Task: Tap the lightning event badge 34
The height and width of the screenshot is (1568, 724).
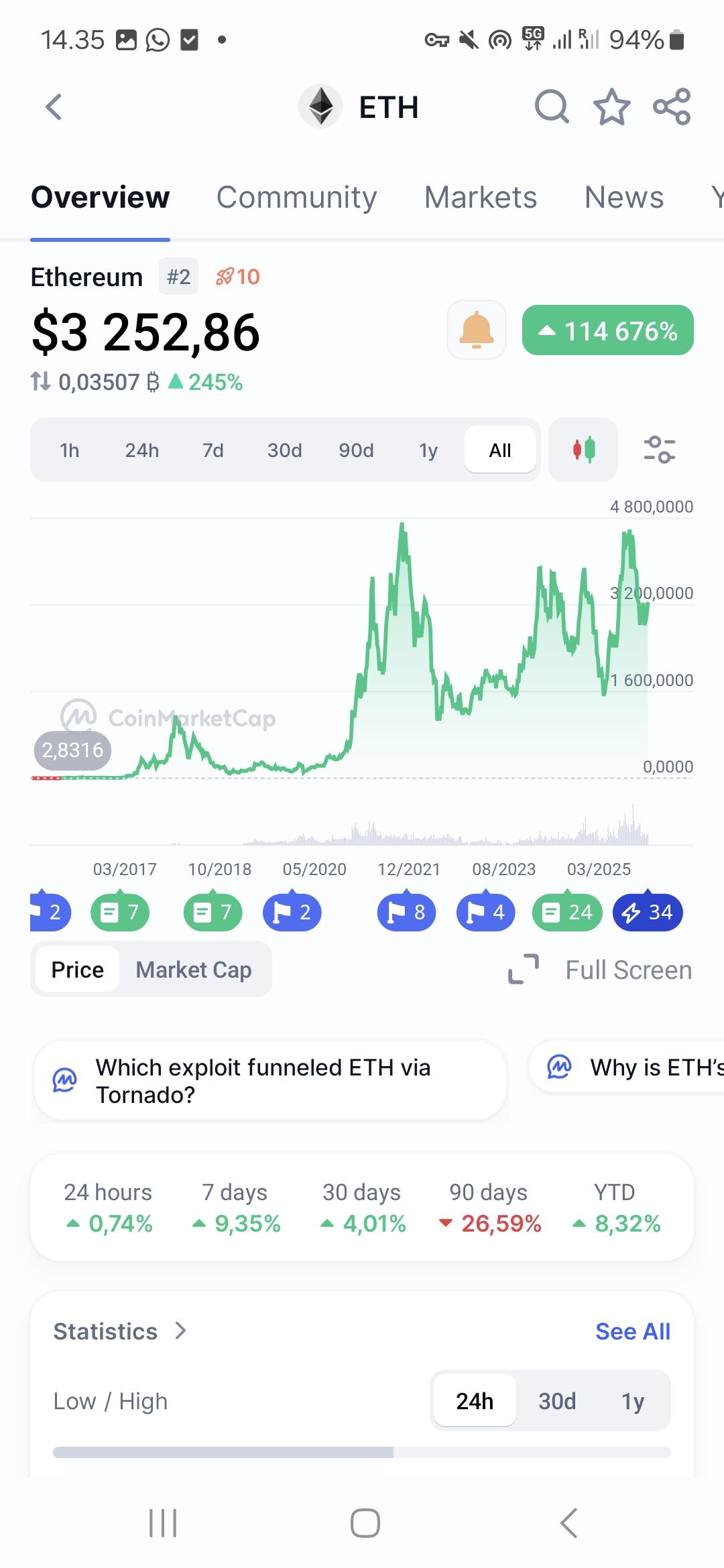Action: (648, 912)
